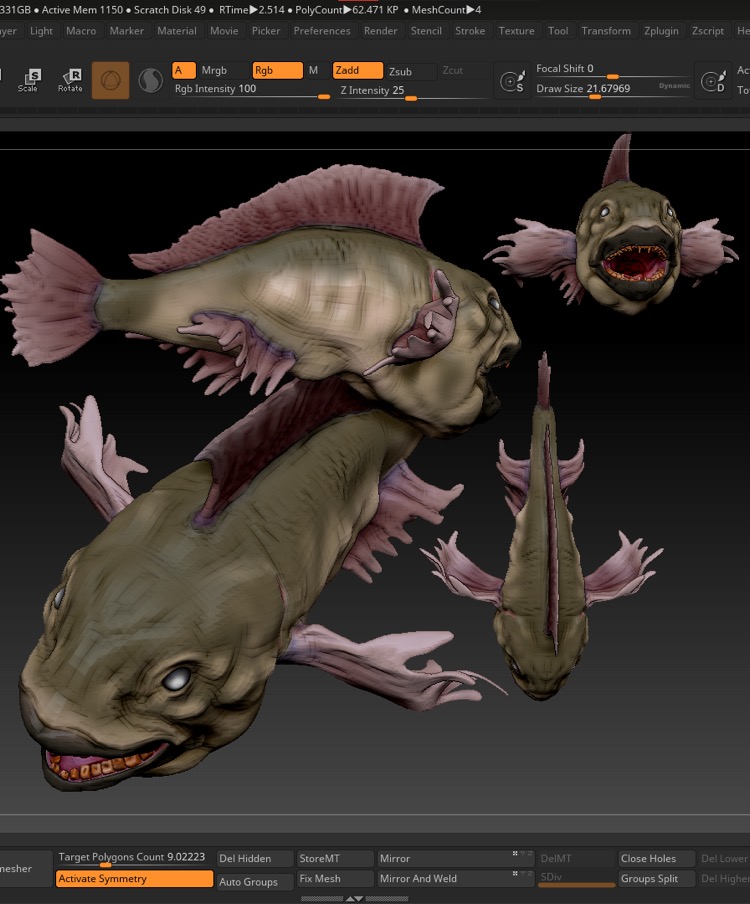Image resolution: width=750 pixels, height=904 pixels.
Task: Toggle the A button left of Mrgb
Action: tap(183, 70)
